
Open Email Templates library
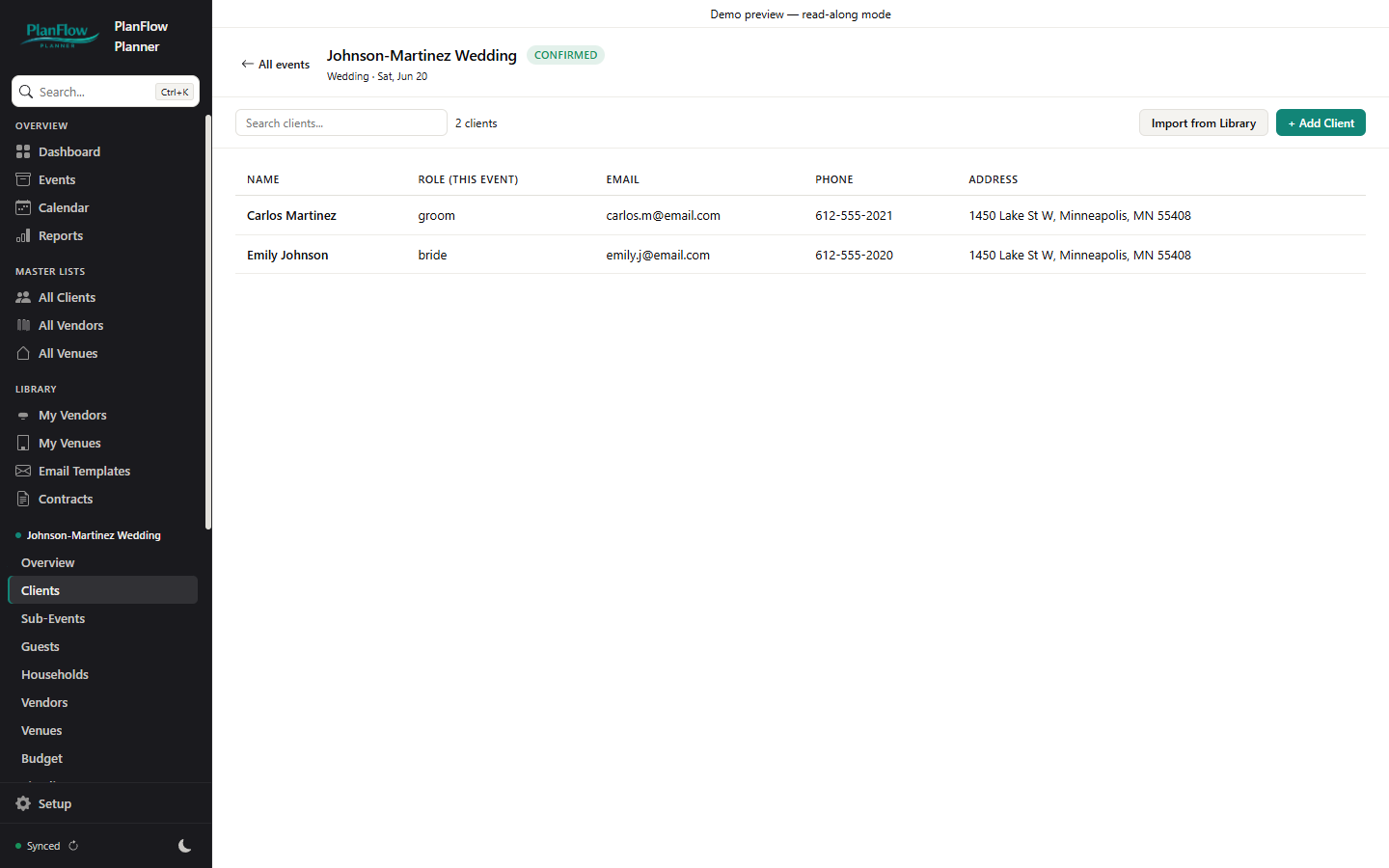102,471
